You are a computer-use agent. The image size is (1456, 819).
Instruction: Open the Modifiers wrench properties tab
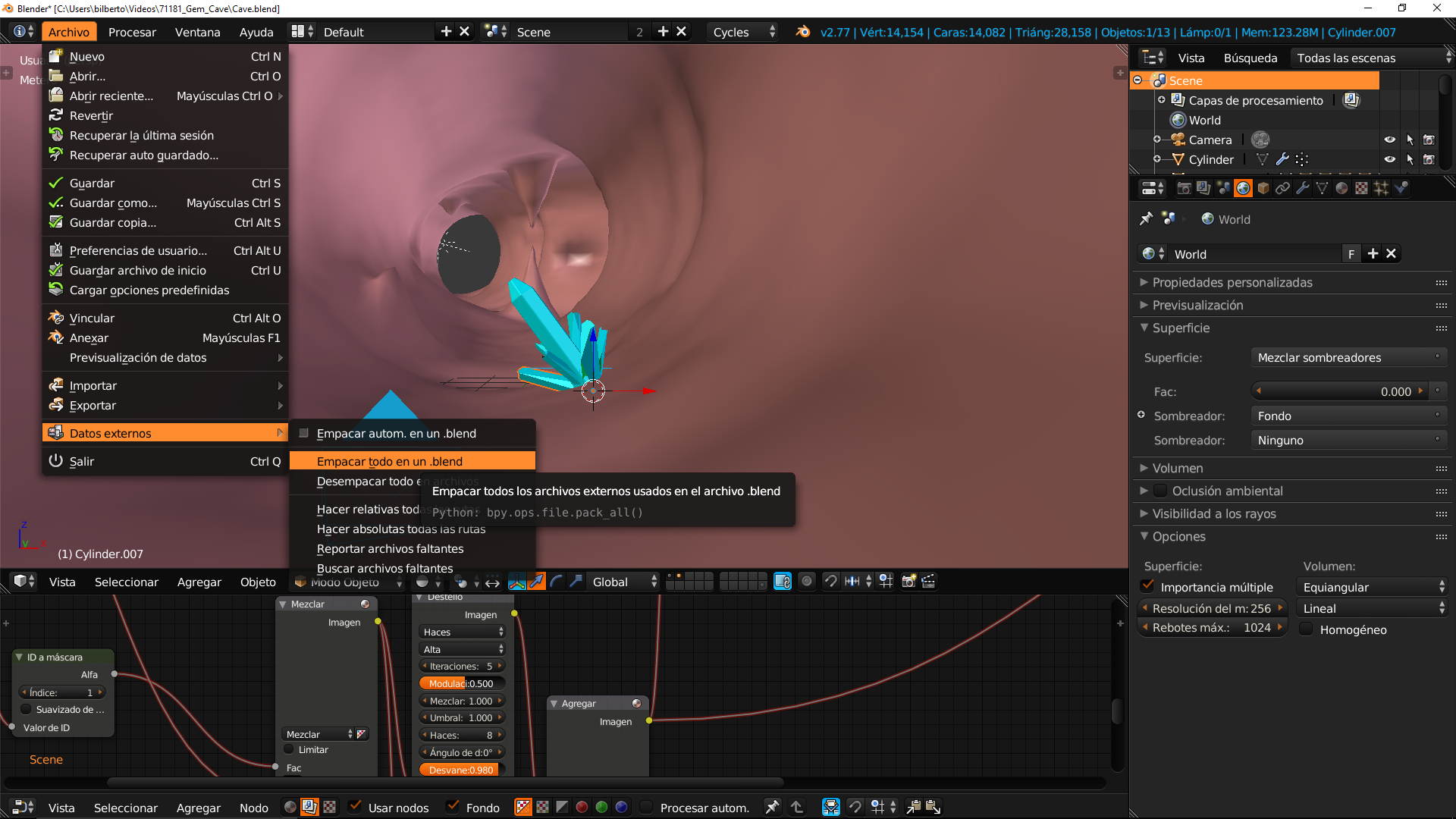point(1302,188)
